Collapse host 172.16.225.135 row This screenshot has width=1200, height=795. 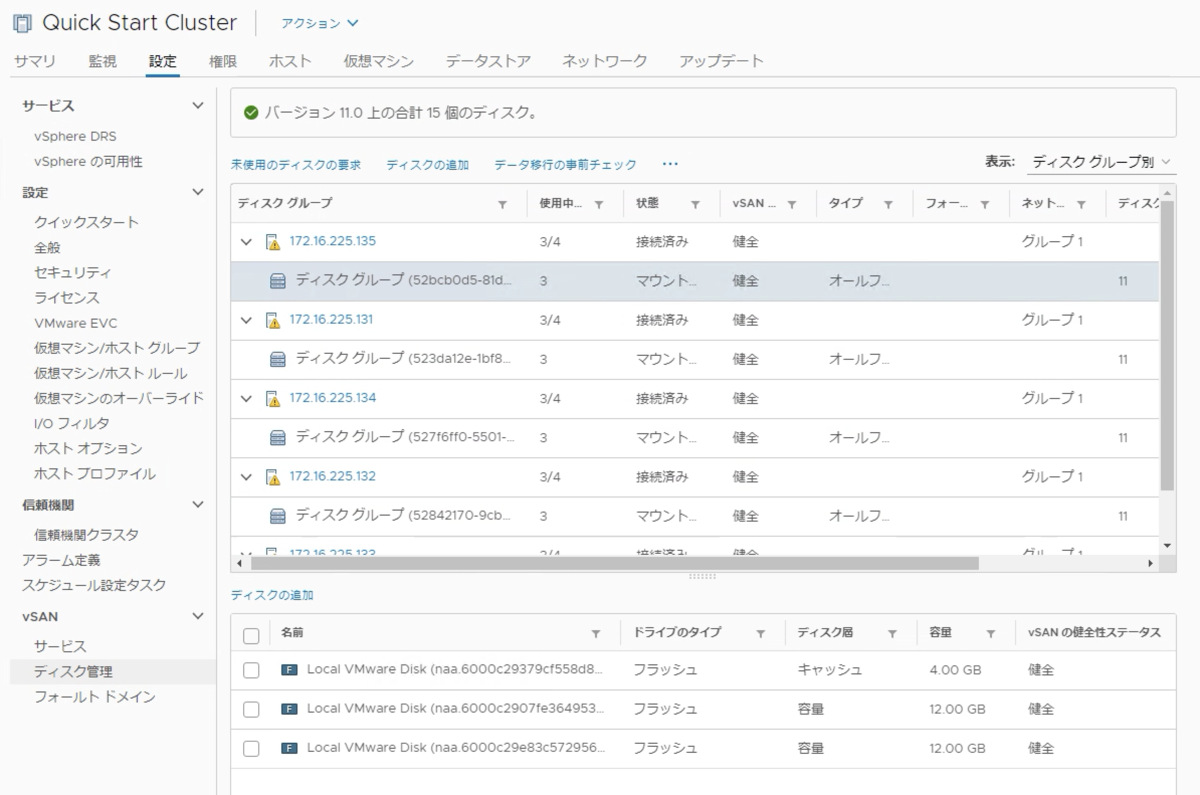coord(247,242)
